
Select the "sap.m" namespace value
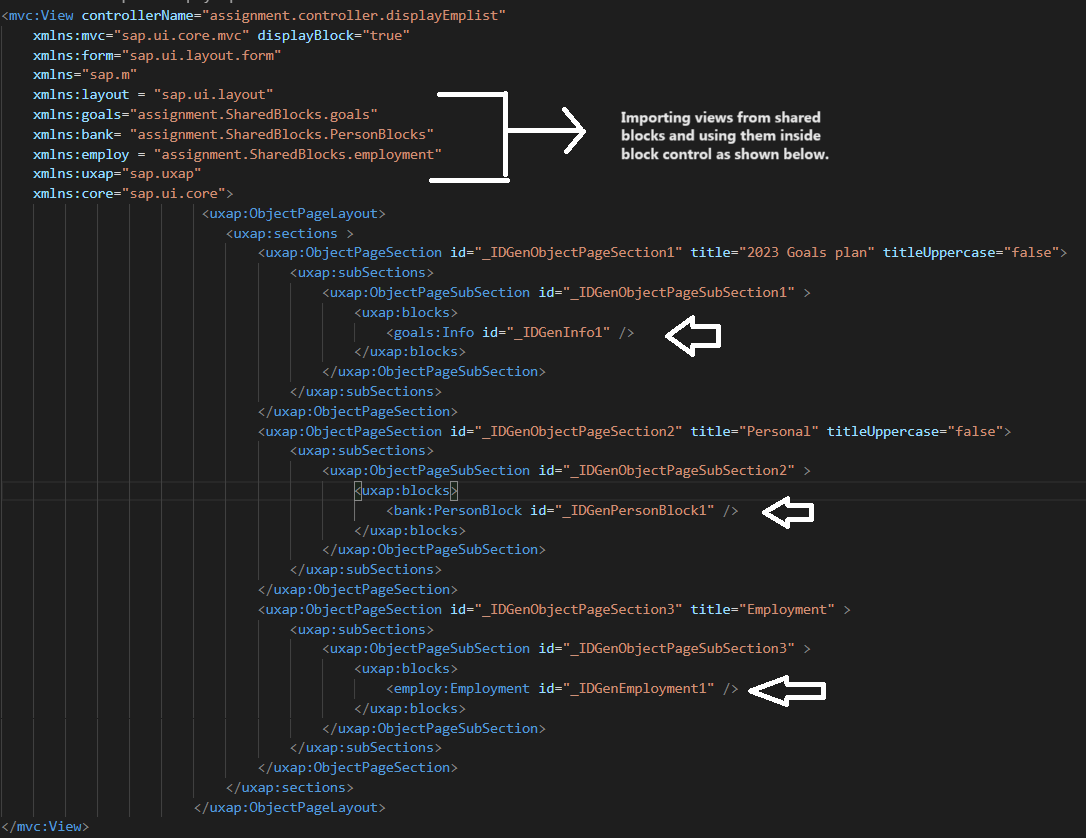109,75
